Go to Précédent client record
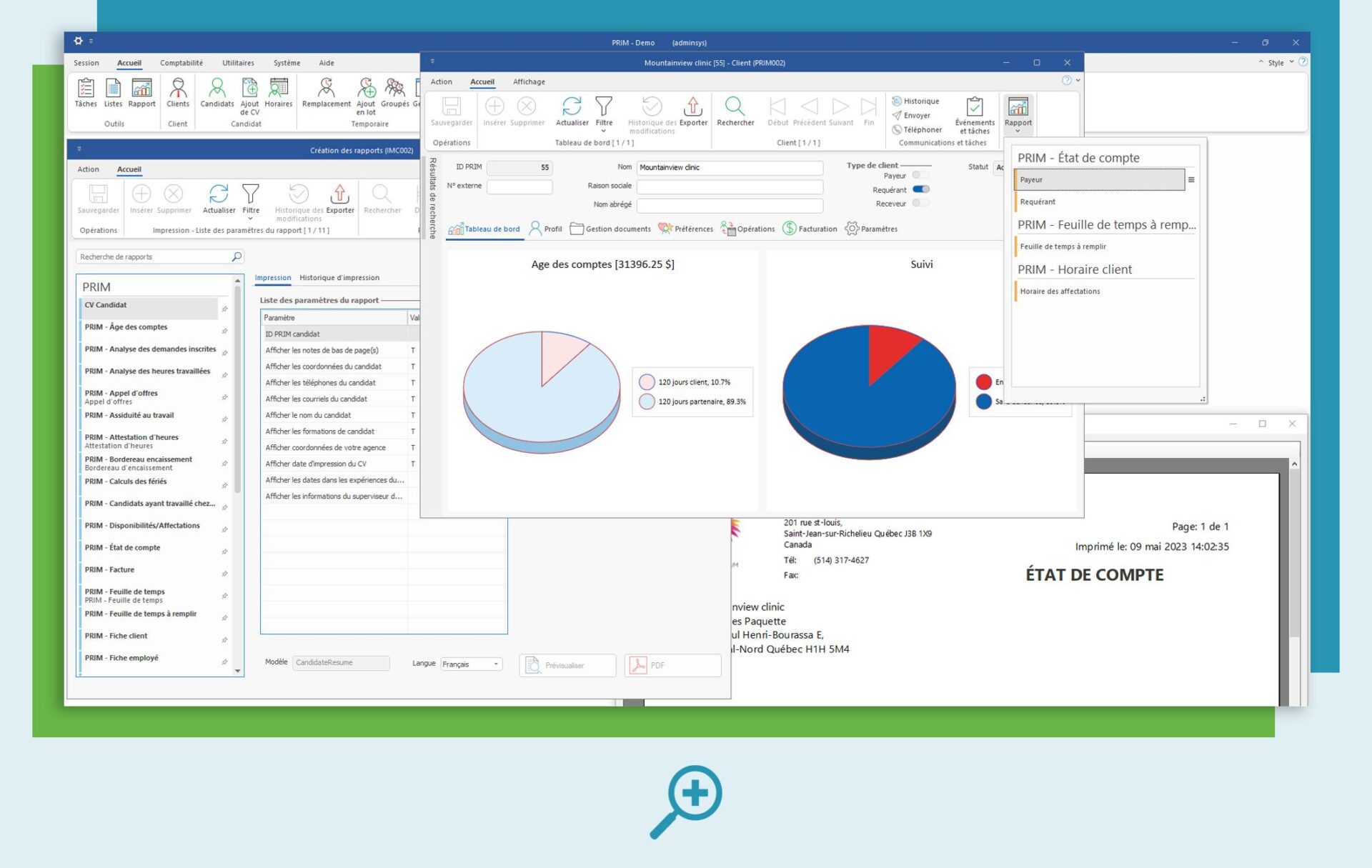Viewport: 1372px width, 868px height. [809, 111]
